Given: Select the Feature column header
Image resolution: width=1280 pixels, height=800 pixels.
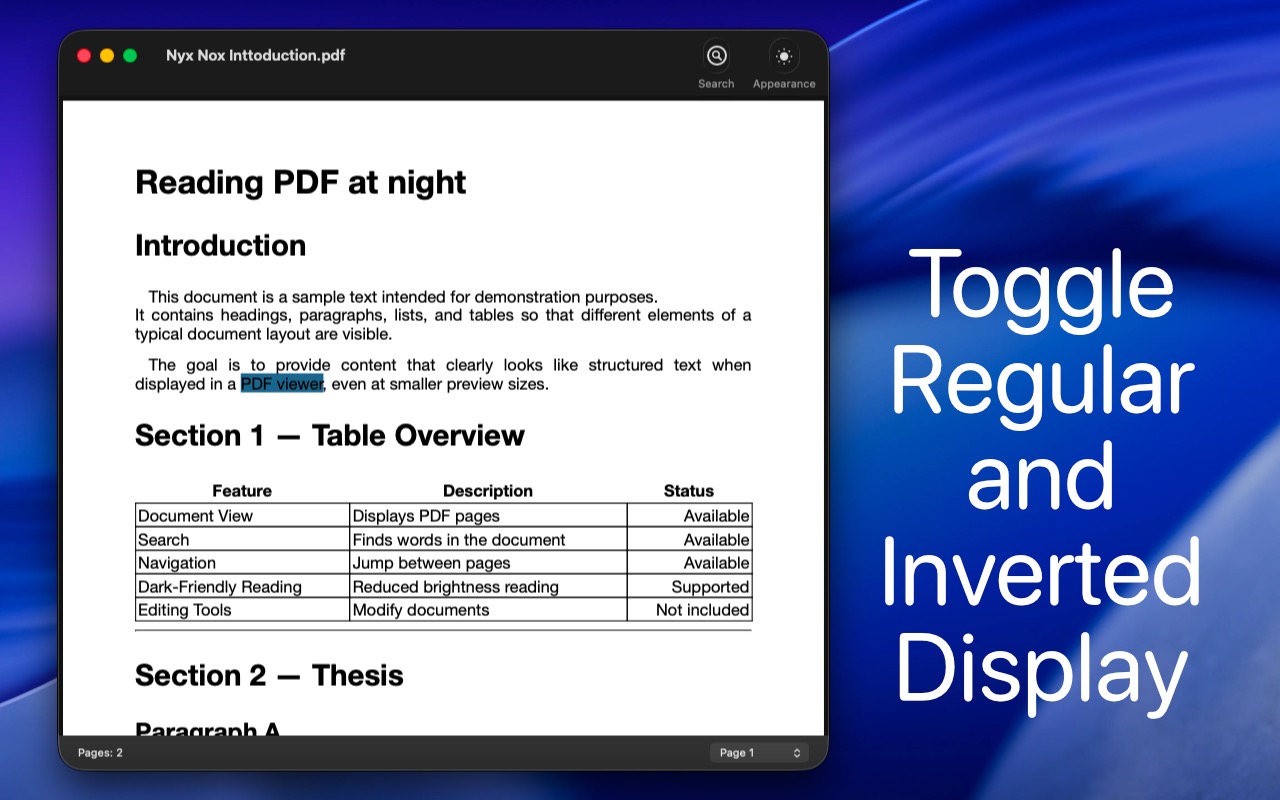Looking at the screenshot, I should pyautogui.click(x=242, y=491).
